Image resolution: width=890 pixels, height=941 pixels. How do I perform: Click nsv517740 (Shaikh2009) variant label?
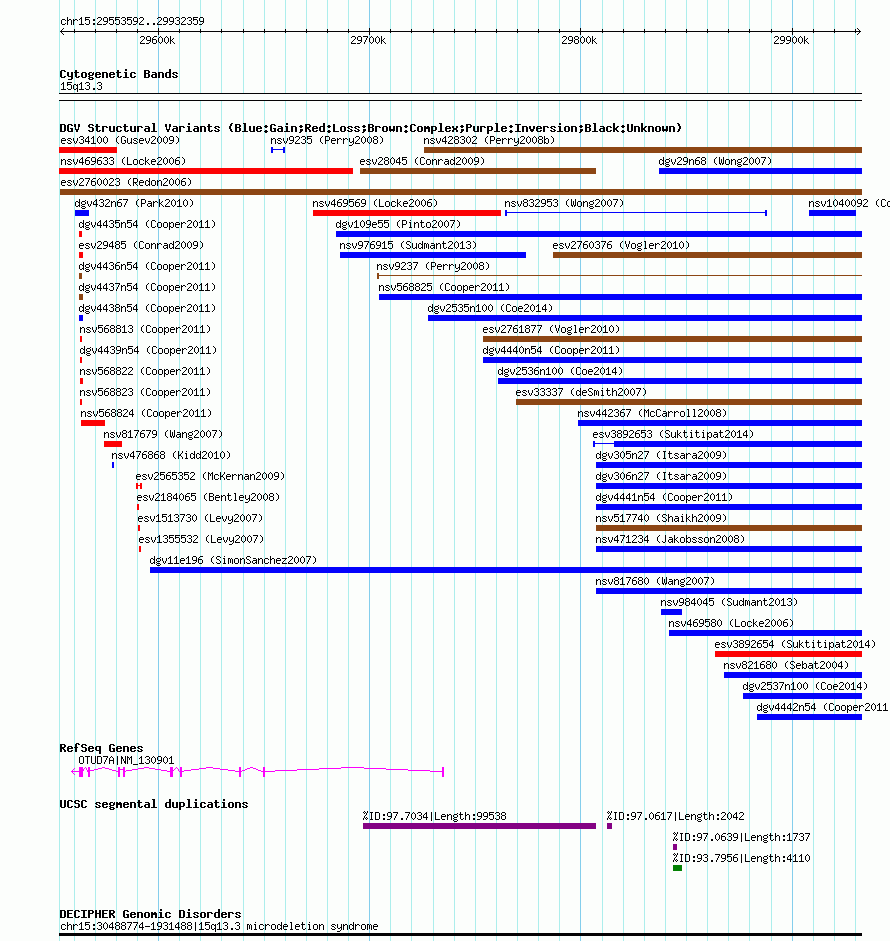[661, 519]
